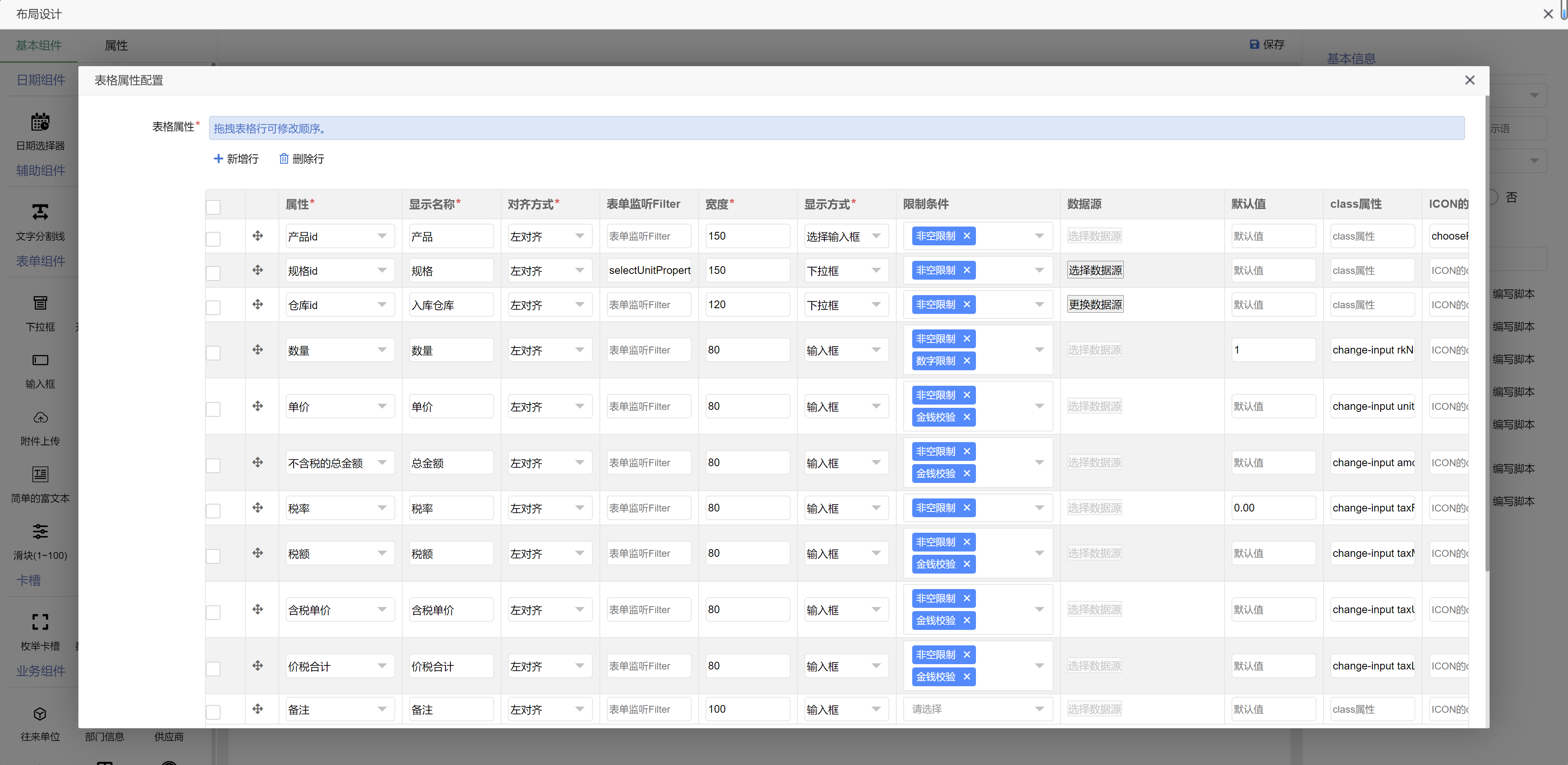
Task: Check the 备注 row checkbox
Action: [213, 712]
